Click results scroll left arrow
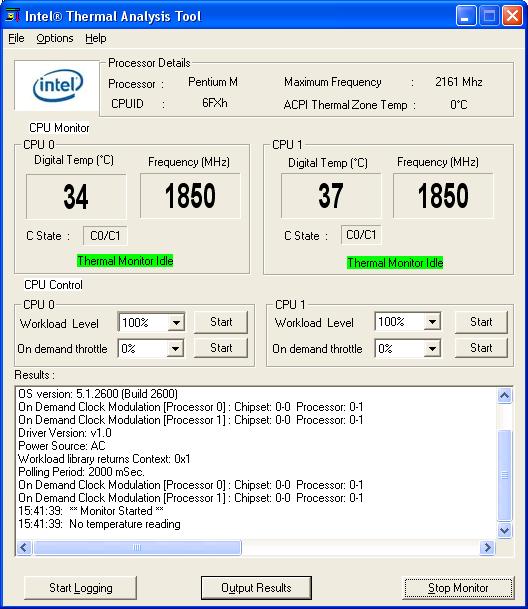 [x=24, y=548]
